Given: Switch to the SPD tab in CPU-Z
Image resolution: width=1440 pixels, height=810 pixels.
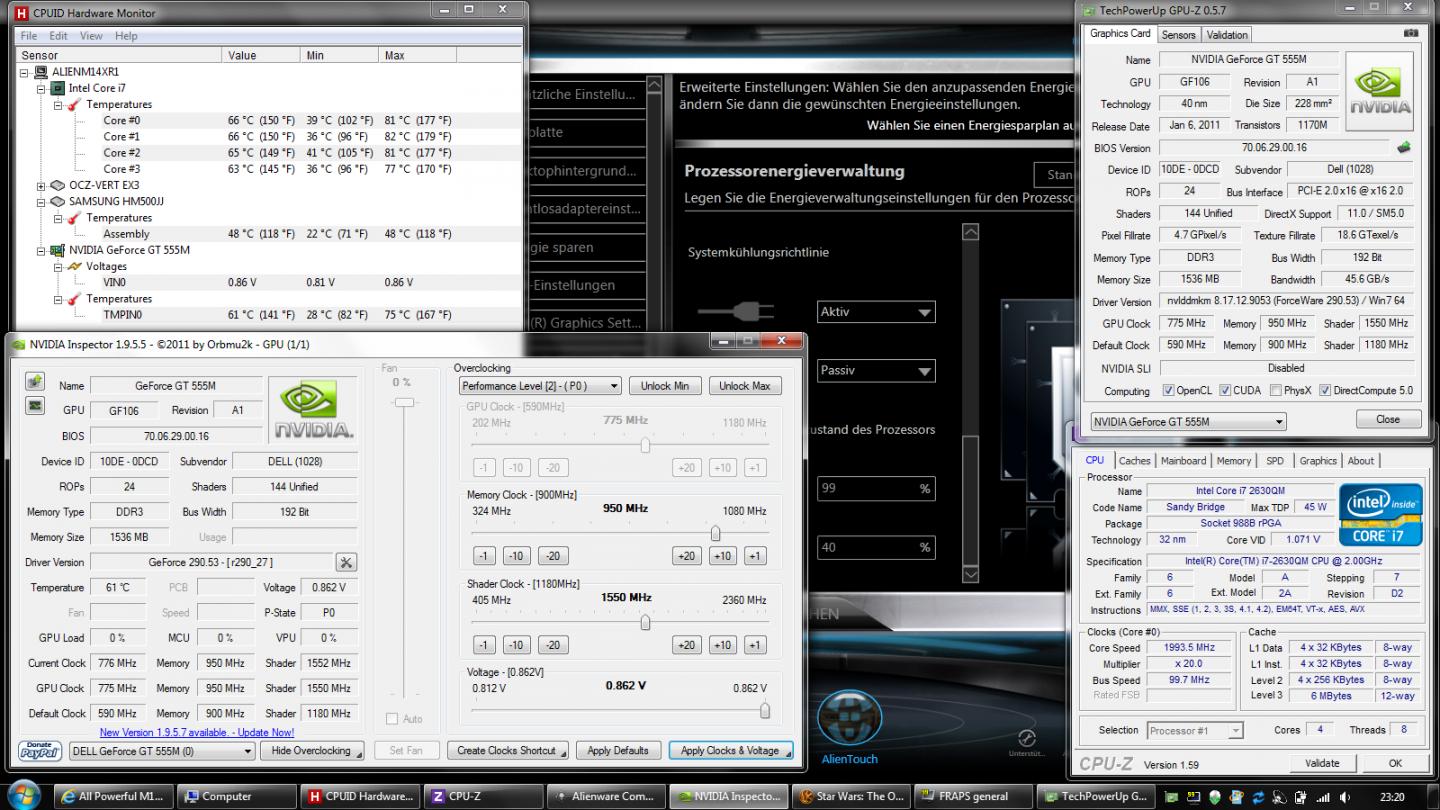Looking at the screenshot, I should tap(1275, 461).
